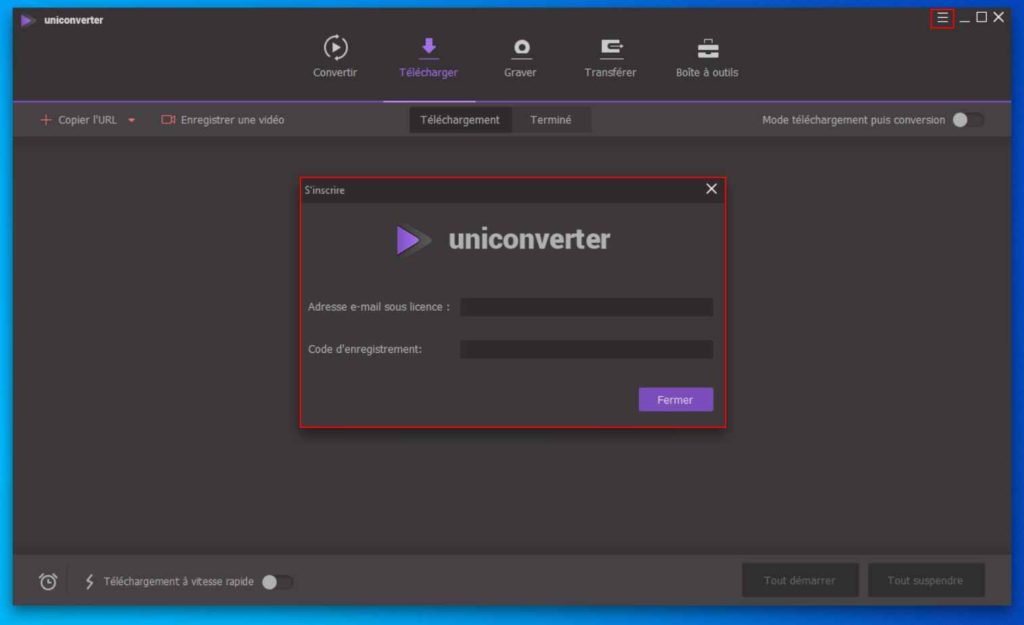The height and width of the screenshot is (625, 1024).
Task: Select the Télécharger tab
Action: 428,57
